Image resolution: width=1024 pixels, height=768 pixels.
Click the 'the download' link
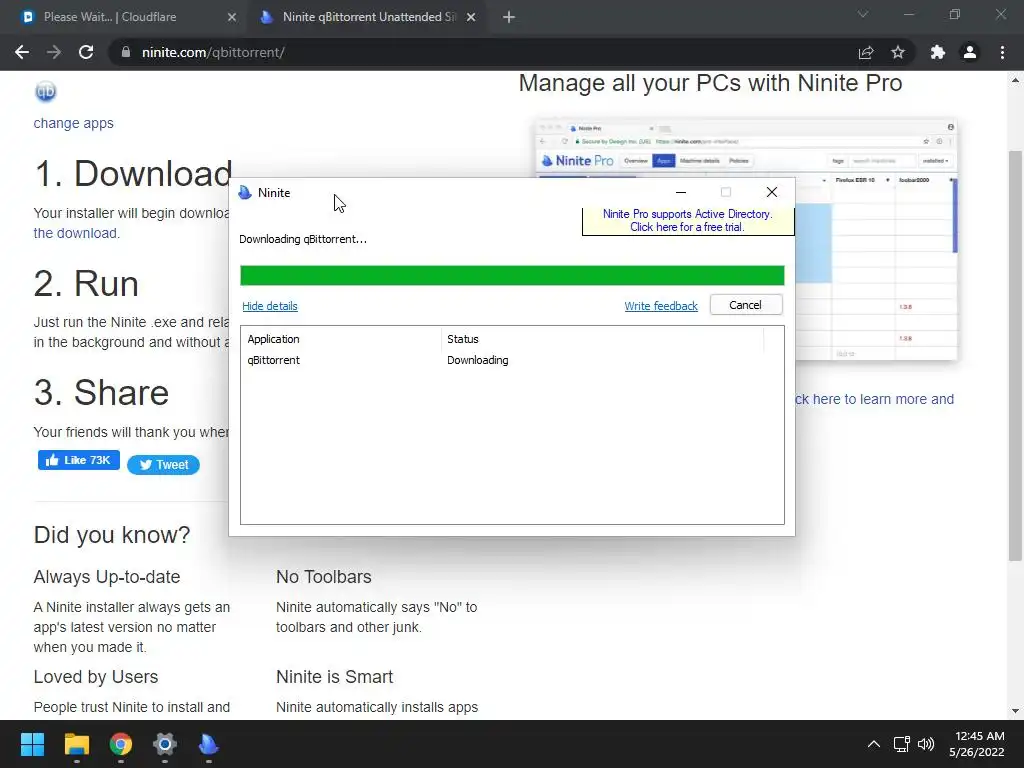tap(76, 233)
